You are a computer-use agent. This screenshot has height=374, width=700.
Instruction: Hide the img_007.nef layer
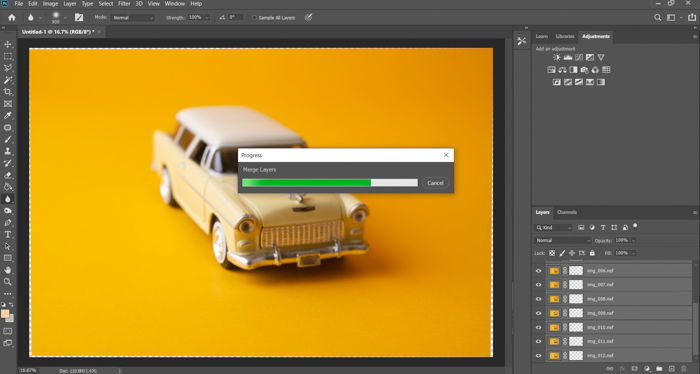538,285
